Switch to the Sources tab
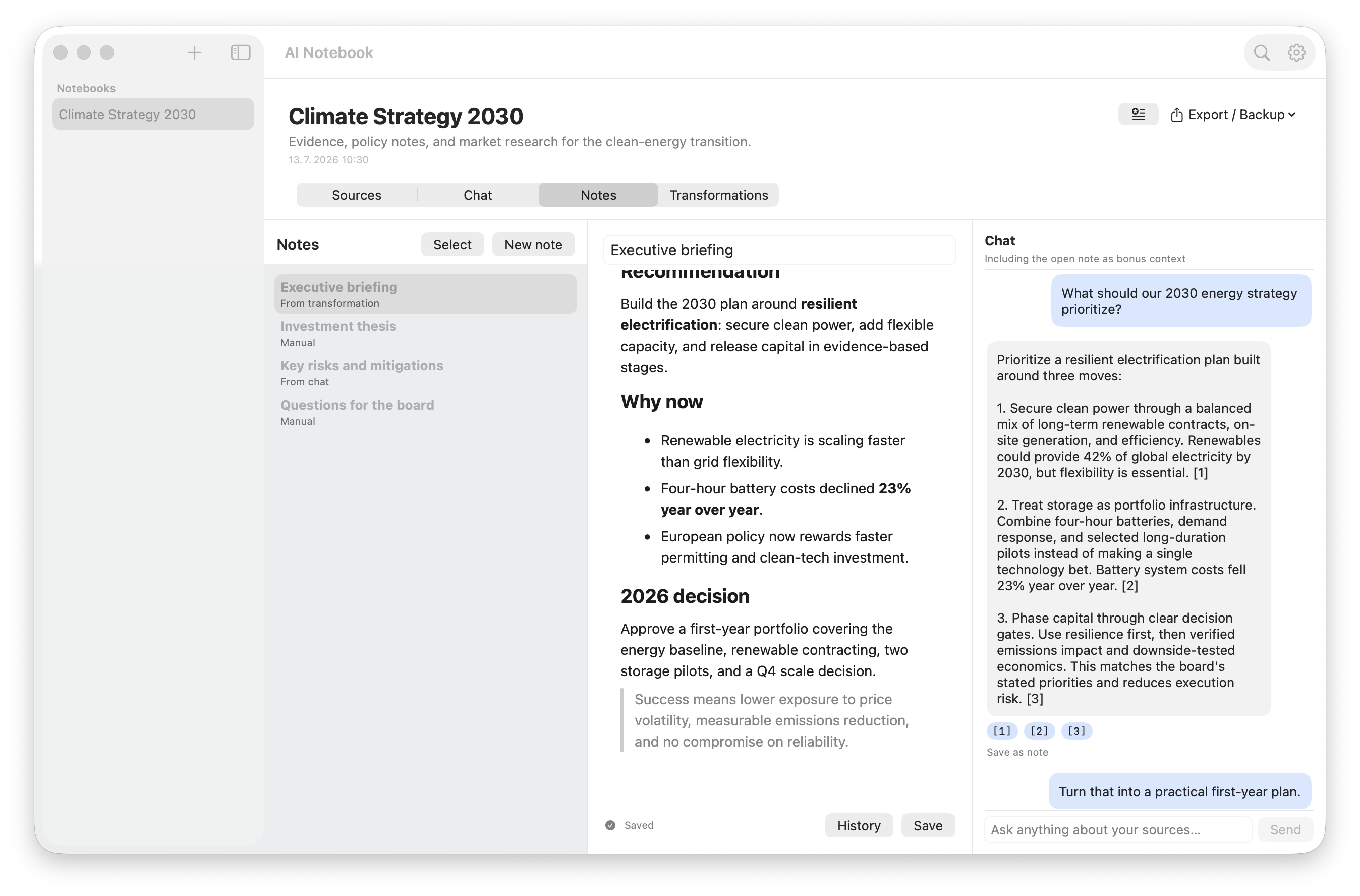Screen dimensions: 1360x896 click(357, 195)
